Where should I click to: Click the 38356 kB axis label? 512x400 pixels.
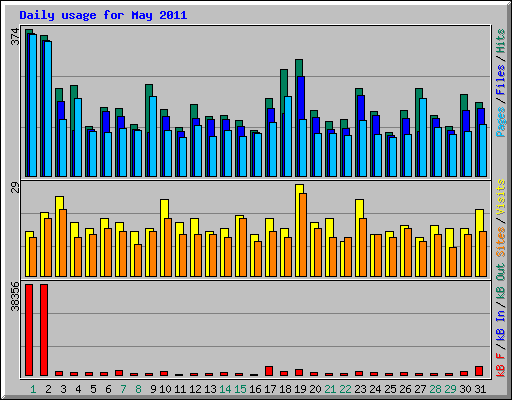(16, 296)
